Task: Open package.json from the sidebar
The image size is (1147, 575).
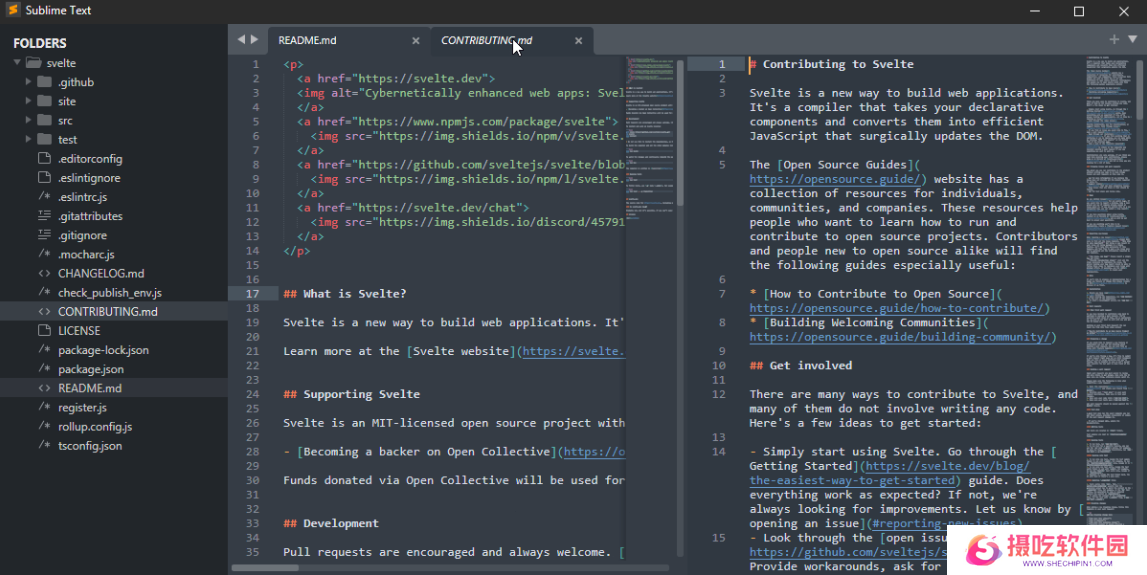Action: [91, 369]
